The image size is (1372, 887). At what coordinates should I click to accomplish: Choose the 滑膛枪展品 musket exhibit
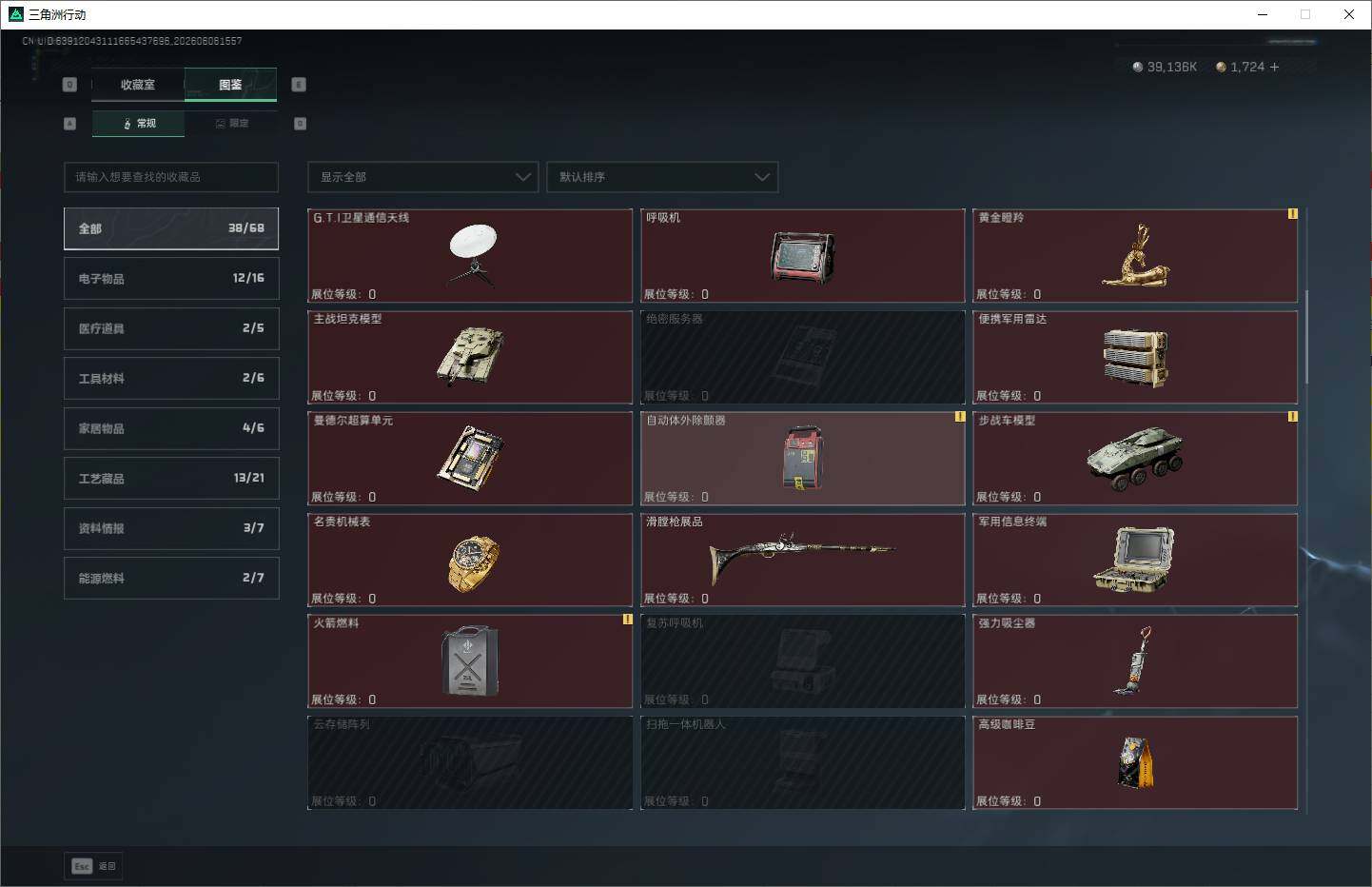coord(803,560)
